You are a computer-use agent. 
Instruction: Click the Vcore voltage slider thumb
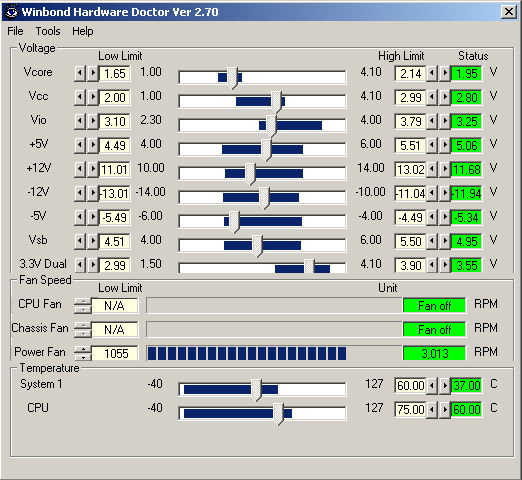[x=232, y=78]
